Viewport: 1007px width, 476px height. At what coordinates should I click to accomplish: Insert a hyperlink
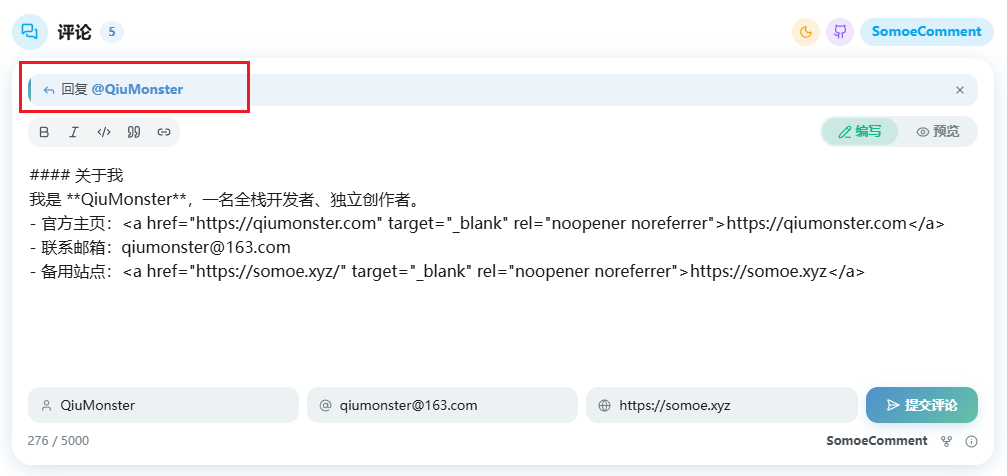[164, 132]
